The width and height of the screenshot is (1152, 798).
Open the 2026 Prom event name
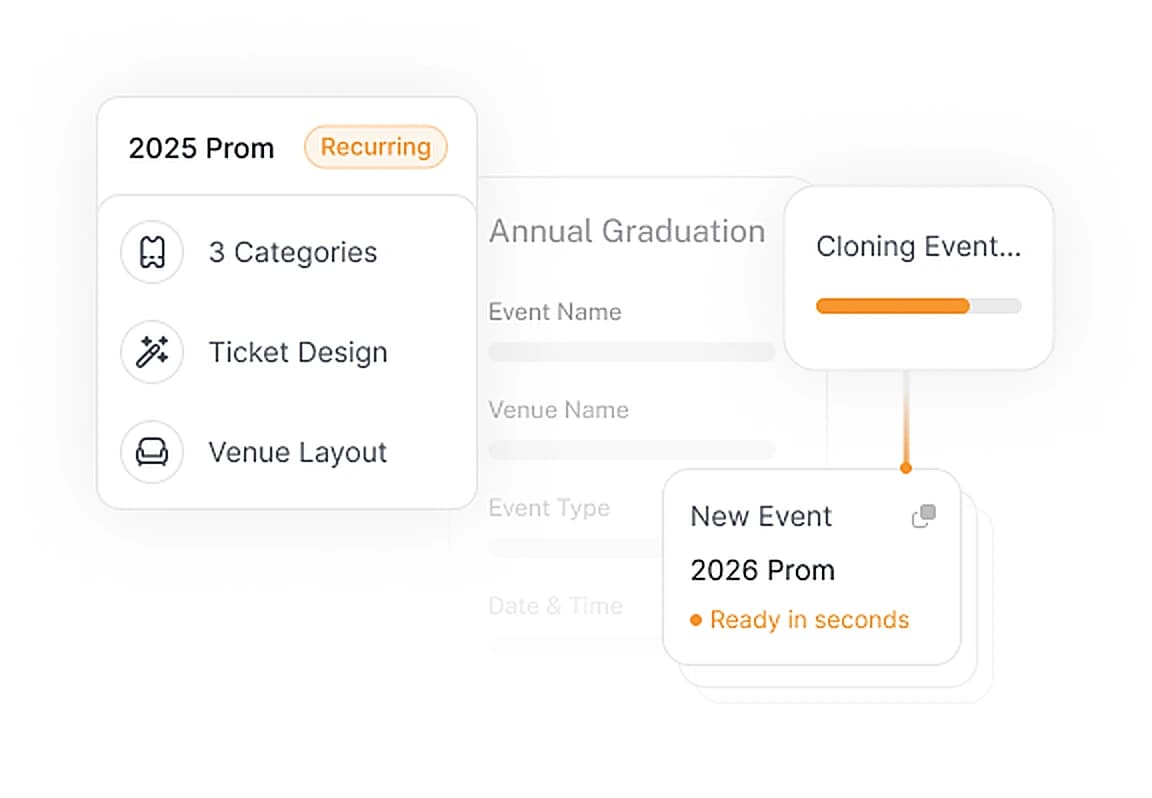click(763, 571)
